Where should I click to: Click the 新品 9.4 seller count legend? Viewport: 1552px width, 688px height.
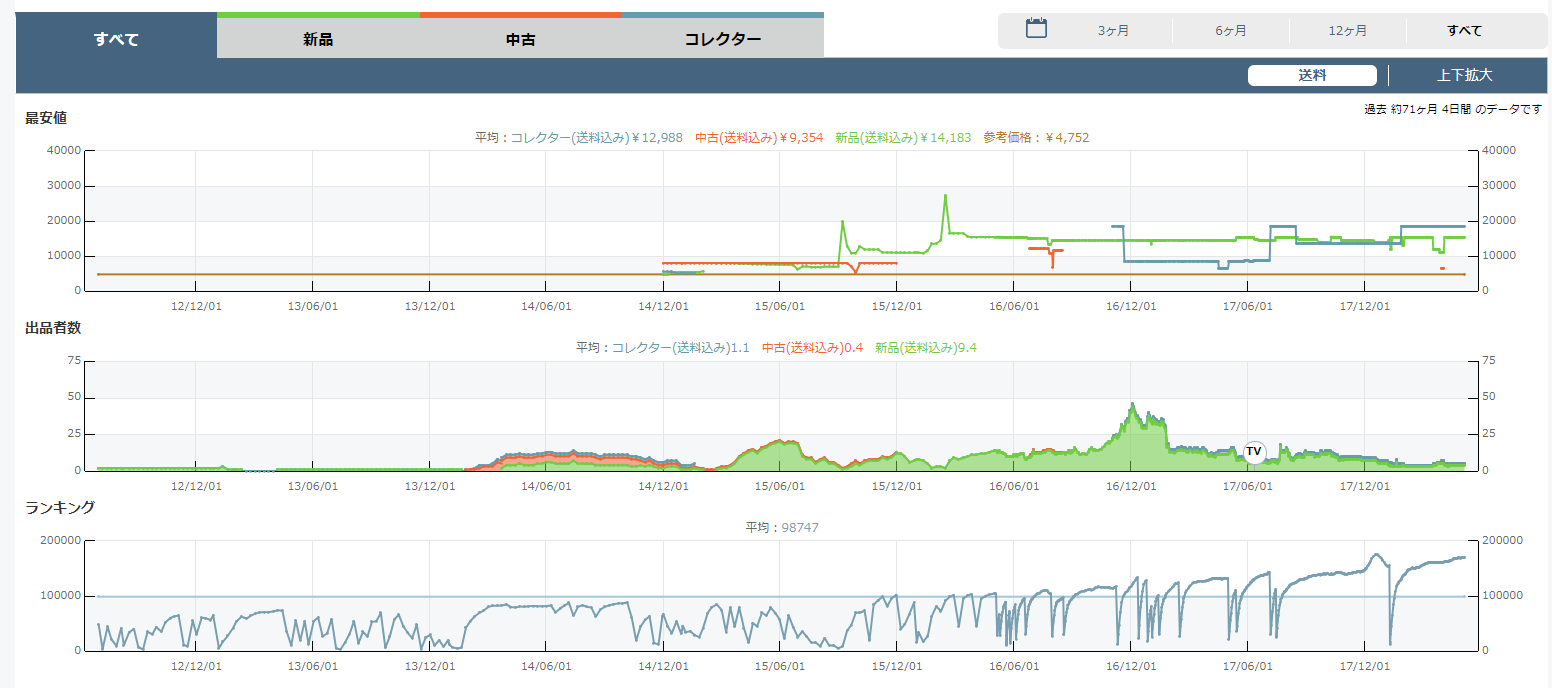925,348
